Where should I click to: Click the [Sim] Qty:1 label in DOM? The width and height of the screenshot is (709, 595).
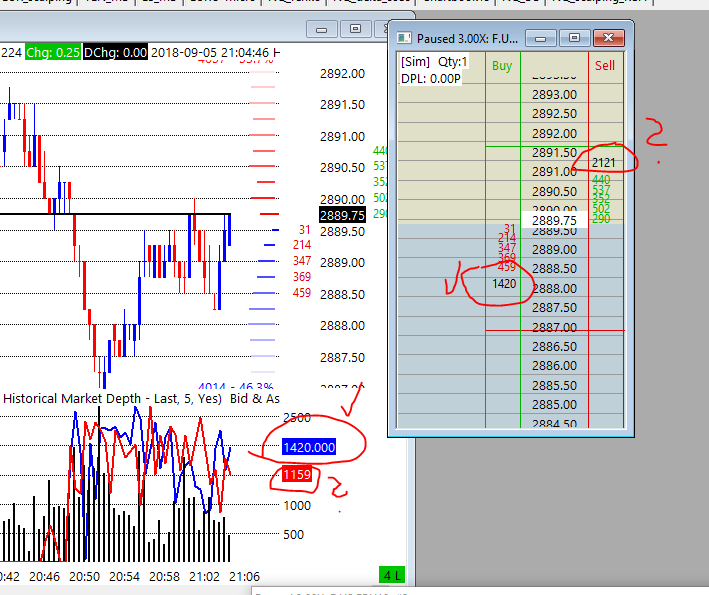(434, 61)
